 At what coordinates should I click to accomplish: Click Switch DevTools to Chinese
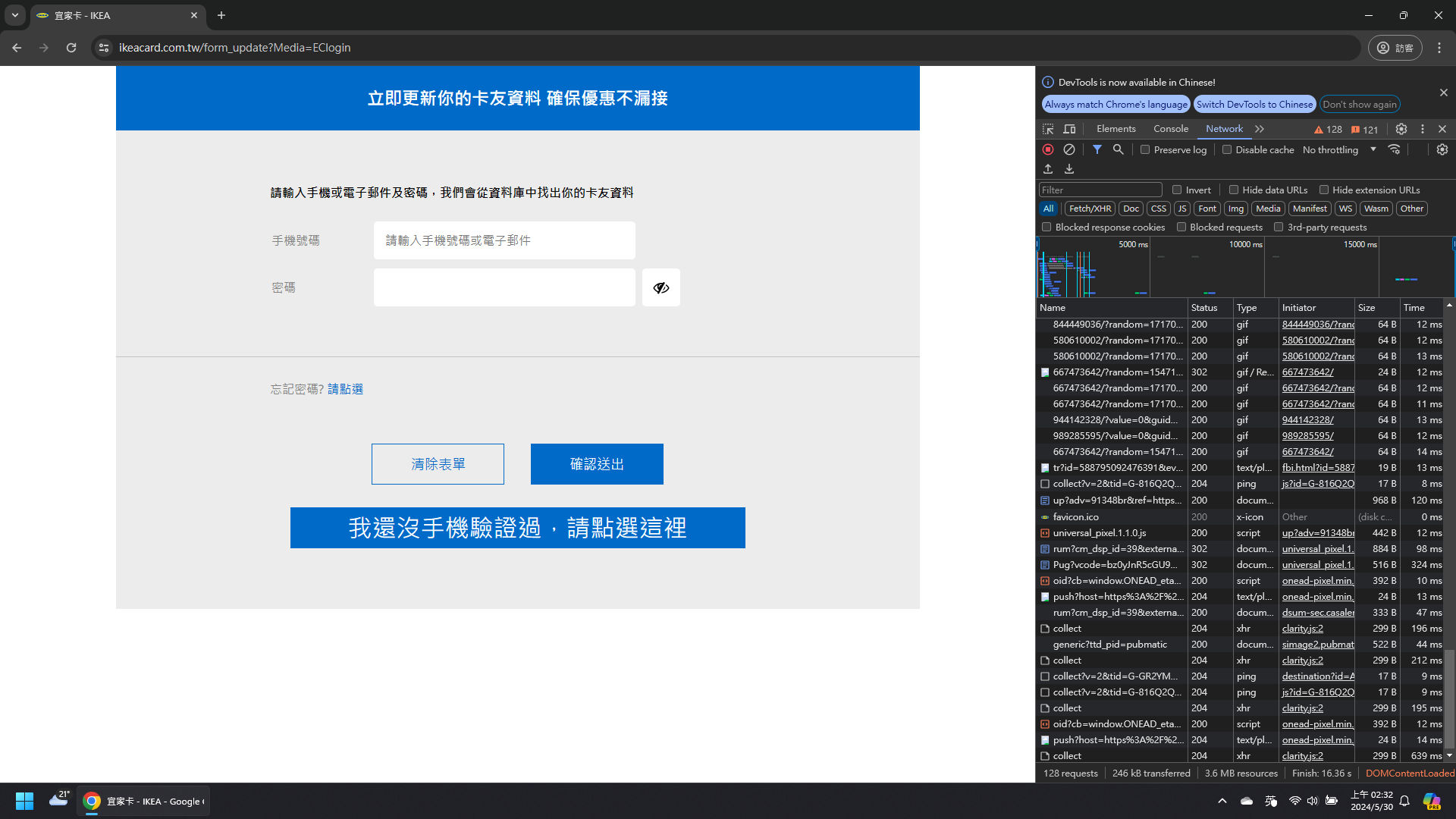(1254, 105)
